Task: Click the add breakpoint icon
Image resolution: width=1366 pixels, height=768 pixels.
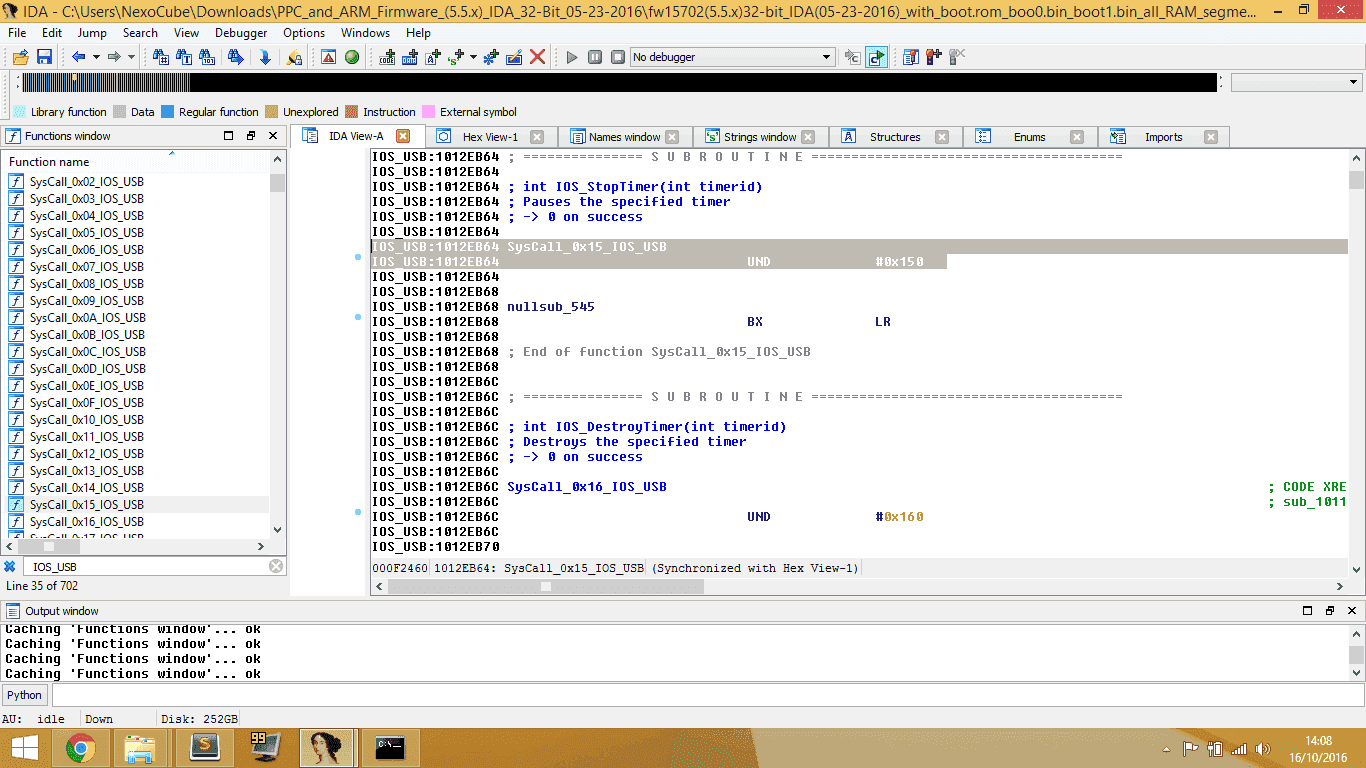Action: click(x=934, y=57)
